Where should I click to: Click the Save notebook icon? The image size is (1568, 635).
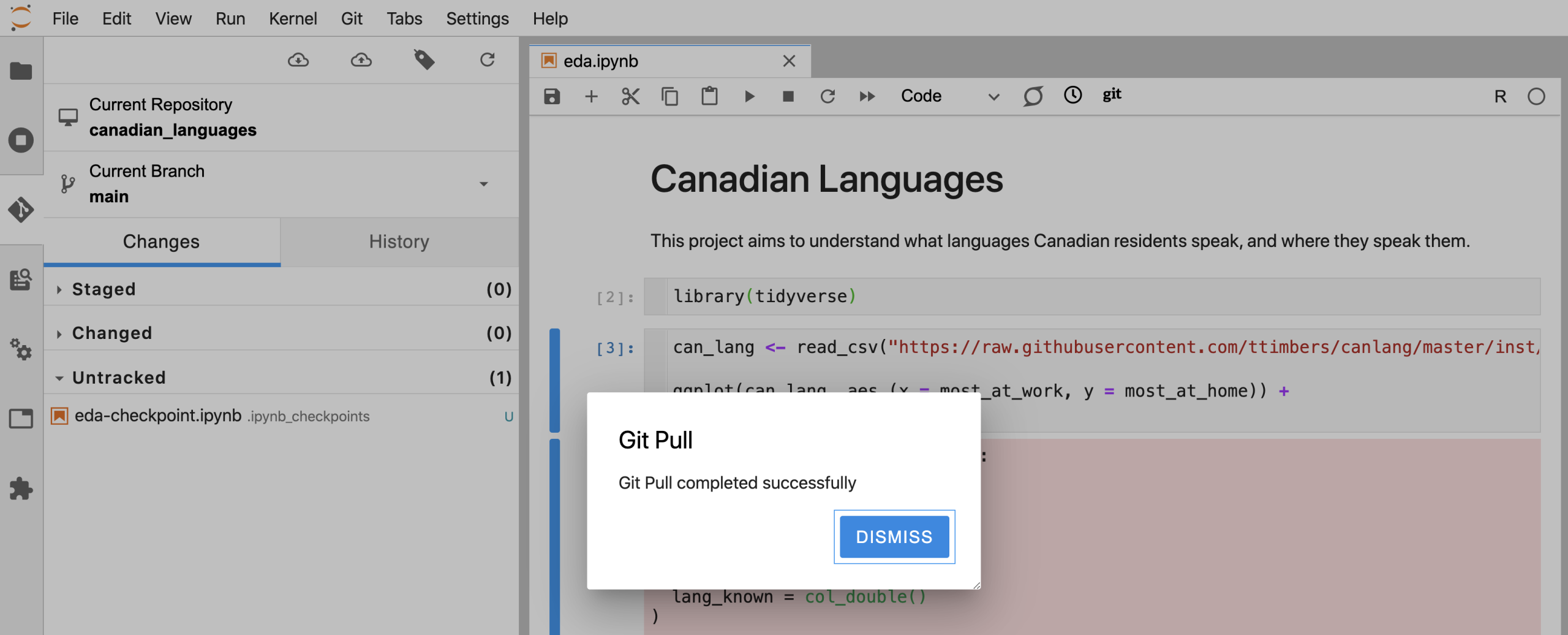coord(552,96)
